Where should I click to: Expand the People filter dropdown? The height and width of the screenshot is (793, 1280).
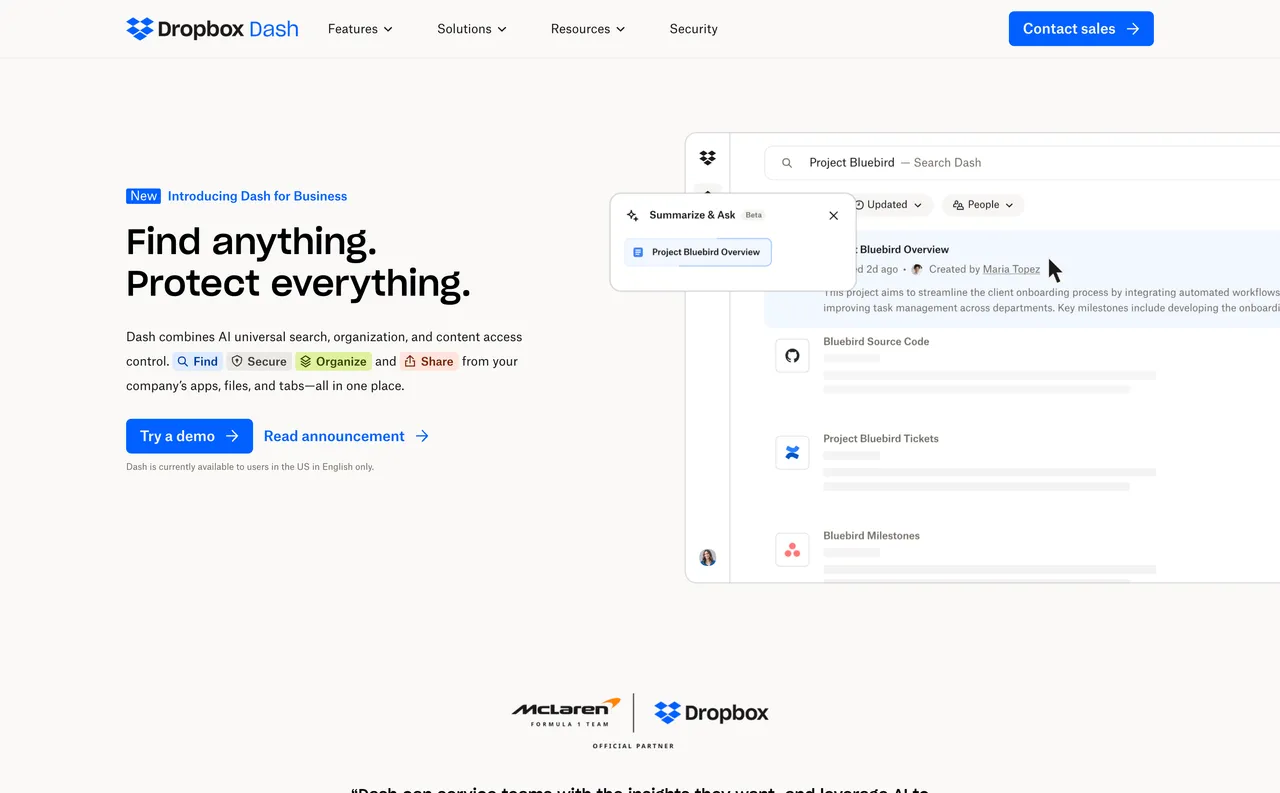[x=982, y=204]
